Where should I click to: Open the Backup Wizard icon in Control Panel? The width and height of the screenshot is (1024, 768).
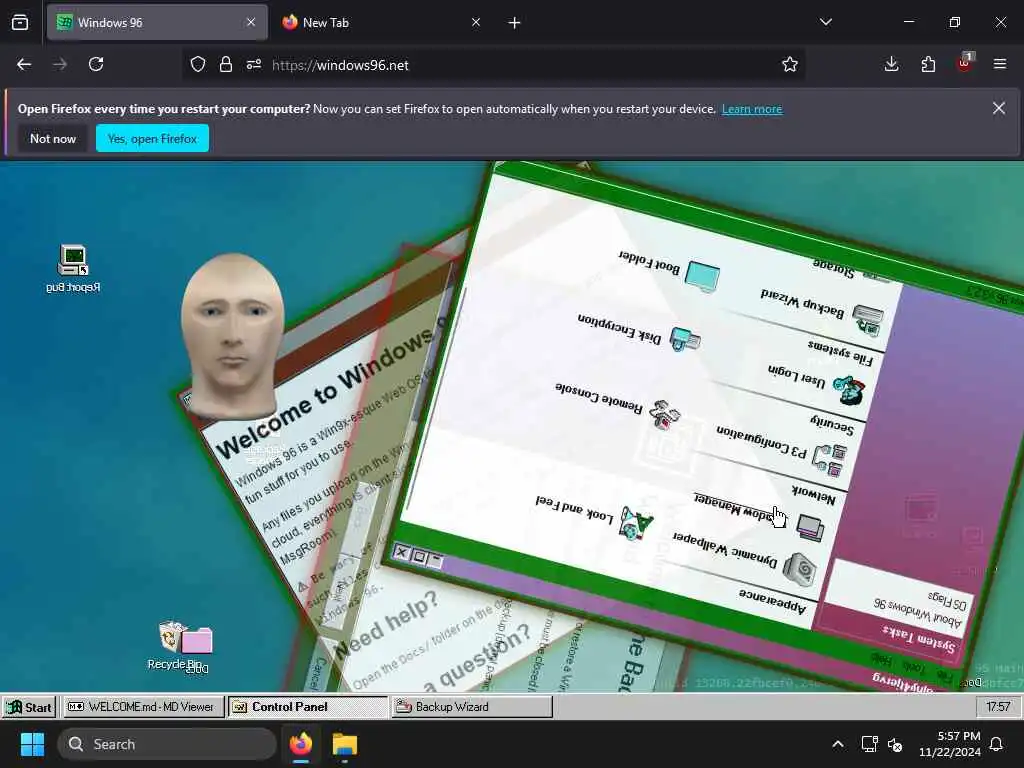(x=868, y=320)
